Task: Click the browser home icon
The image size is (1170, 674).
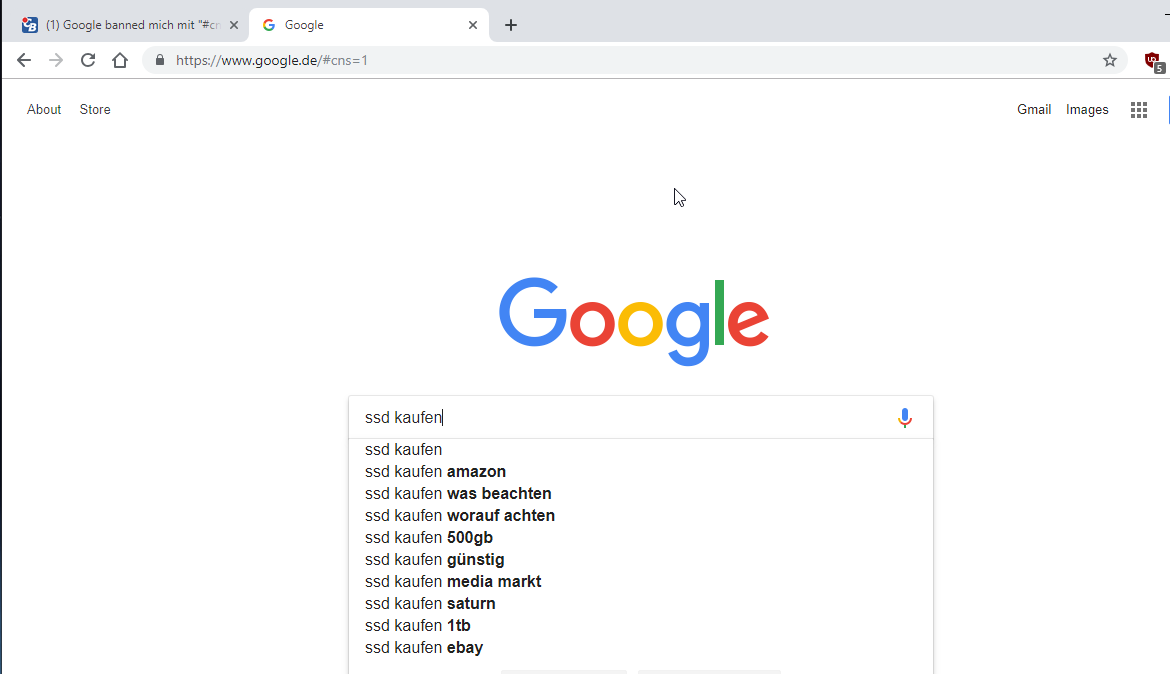Action: coord(120,60)
